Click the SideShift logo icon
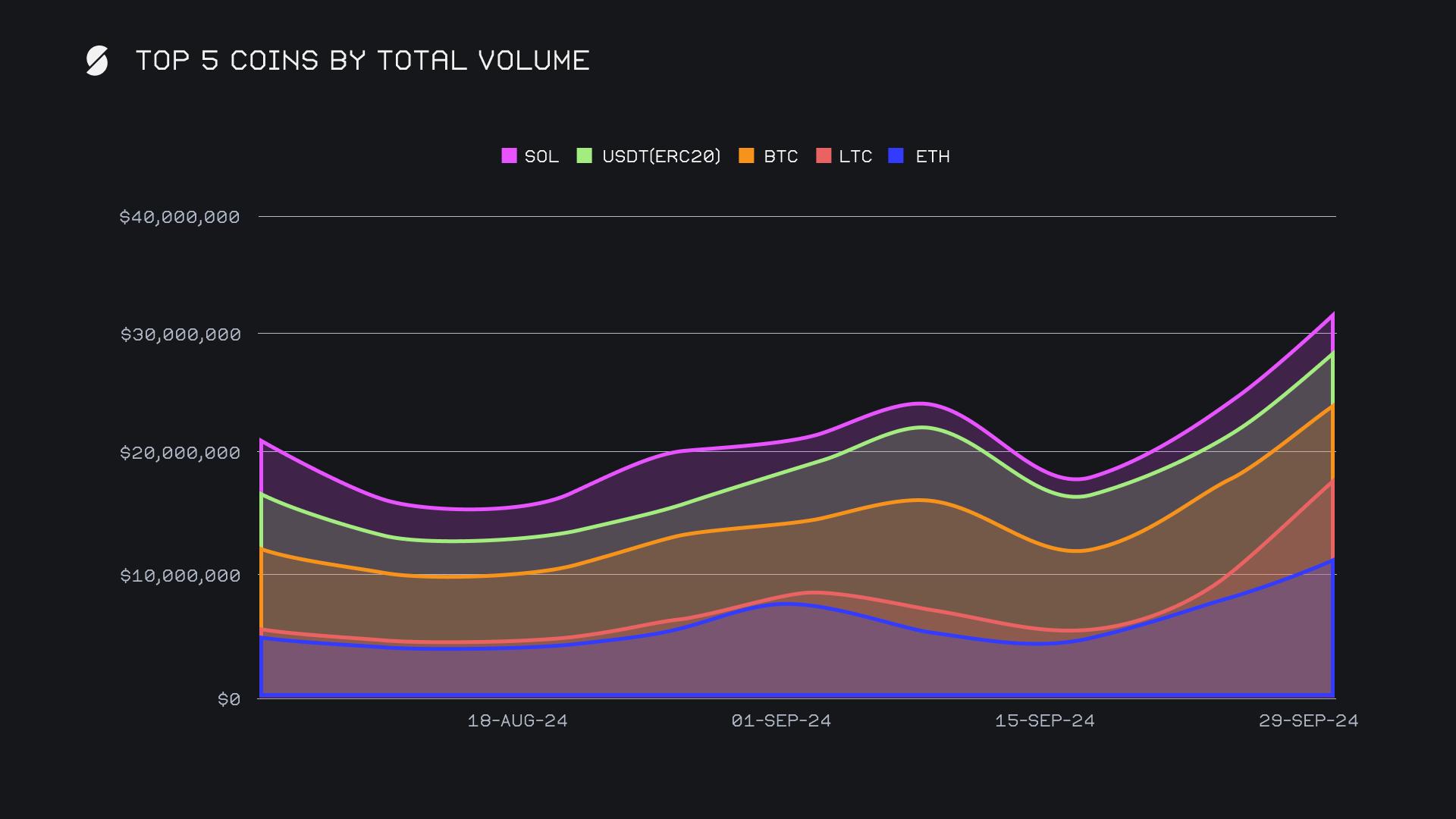Viewport: 1456px width, 819px height. point(97,61)
